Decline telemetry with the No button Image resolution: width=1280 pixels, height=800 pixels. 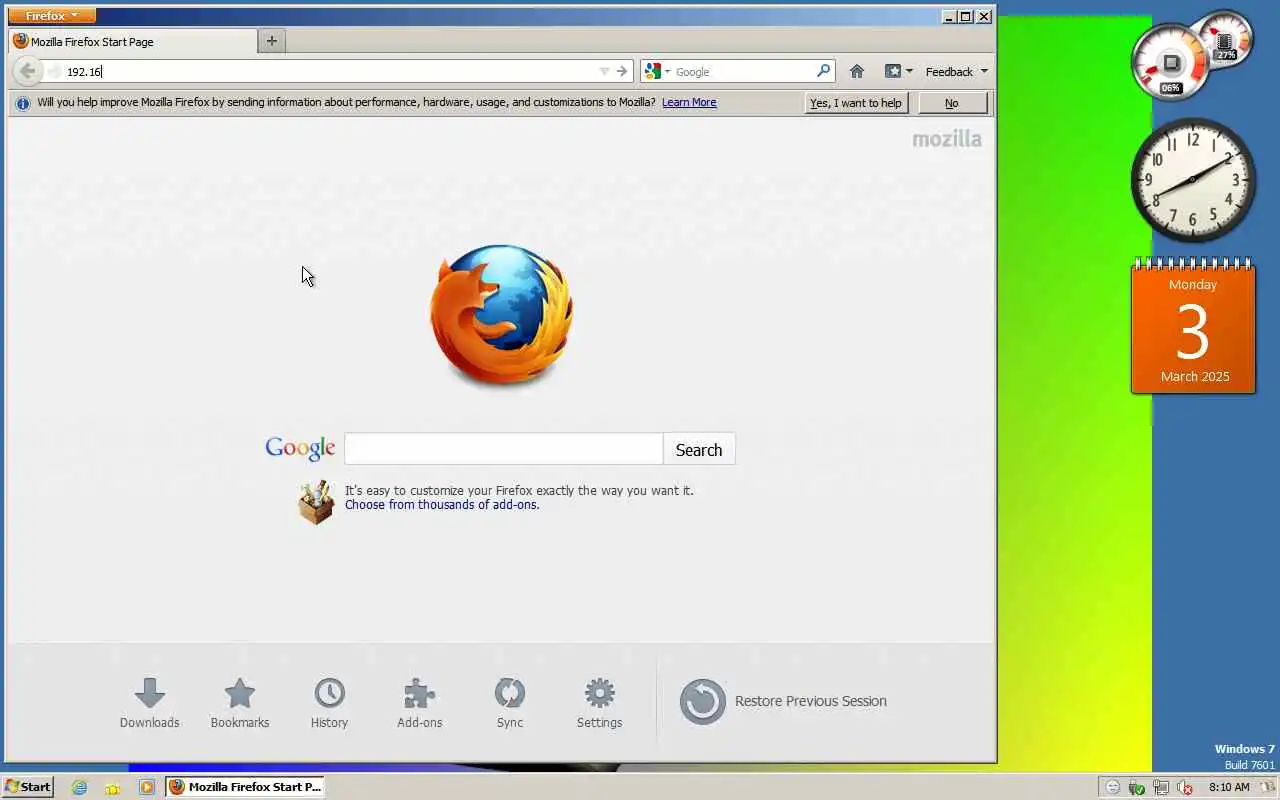952,103
